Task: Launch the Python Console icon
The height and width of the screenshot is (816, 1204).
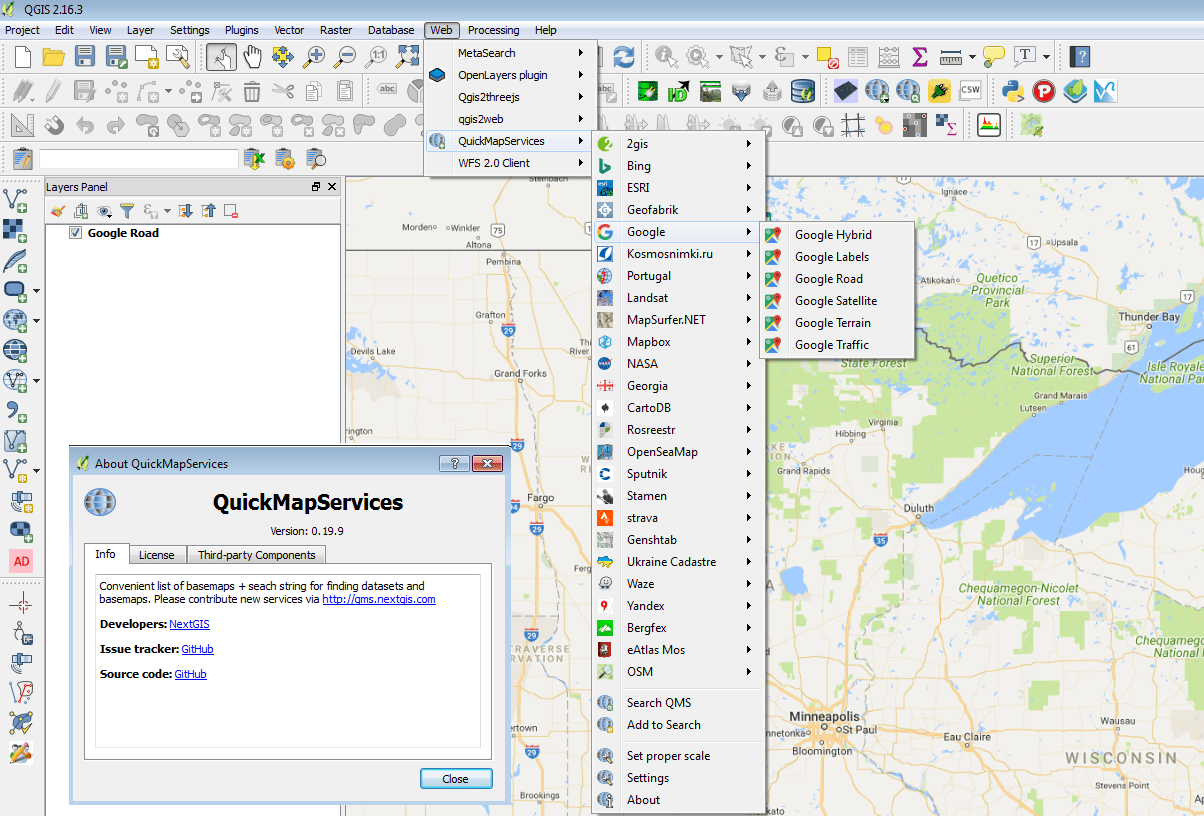Action: (x=1012, y=93)
